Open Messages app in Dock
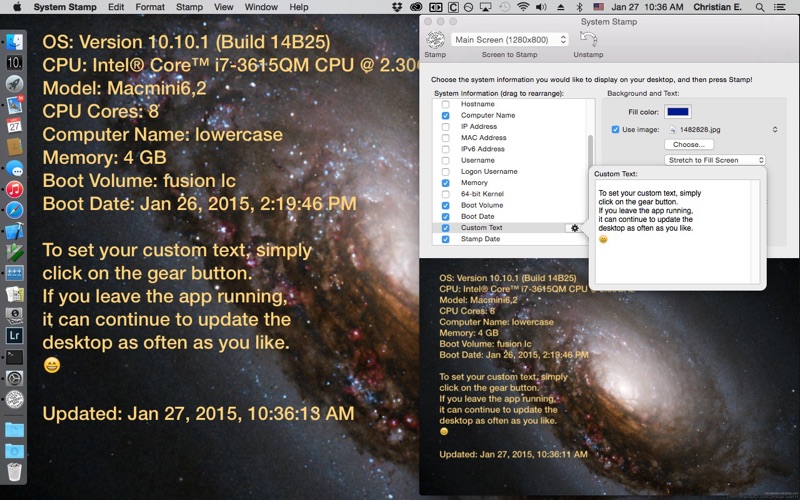The height and width of the screenshot is (500, 800). (x=14, y=168)
